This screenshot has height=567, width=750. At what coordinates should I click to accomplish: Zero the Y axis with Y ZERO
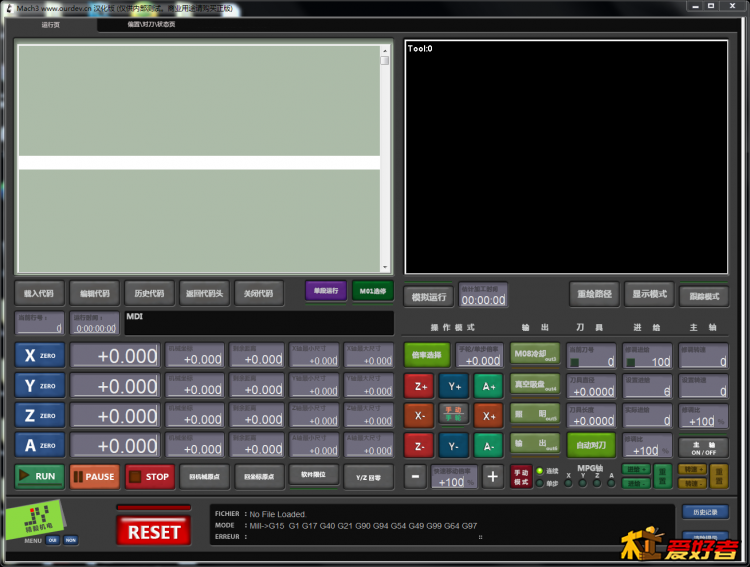pyautogui.click(x=40, y=386)
